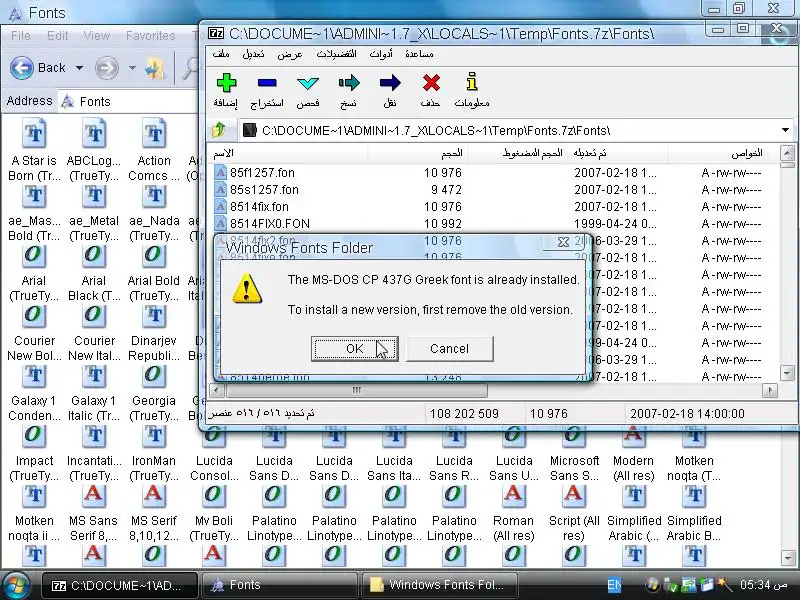This screenshot has height=600, width=800.
Task: Click Cancel in the Windows Fonts Folder dialog
Action: click(449, 348)
